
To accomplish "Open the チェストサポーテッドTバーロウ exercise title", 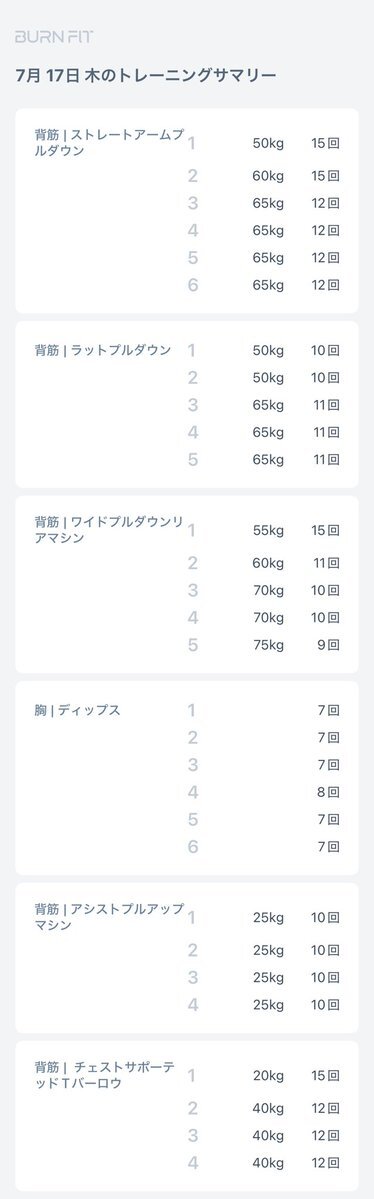I will pyautogui.click(x=105, y=1075).
